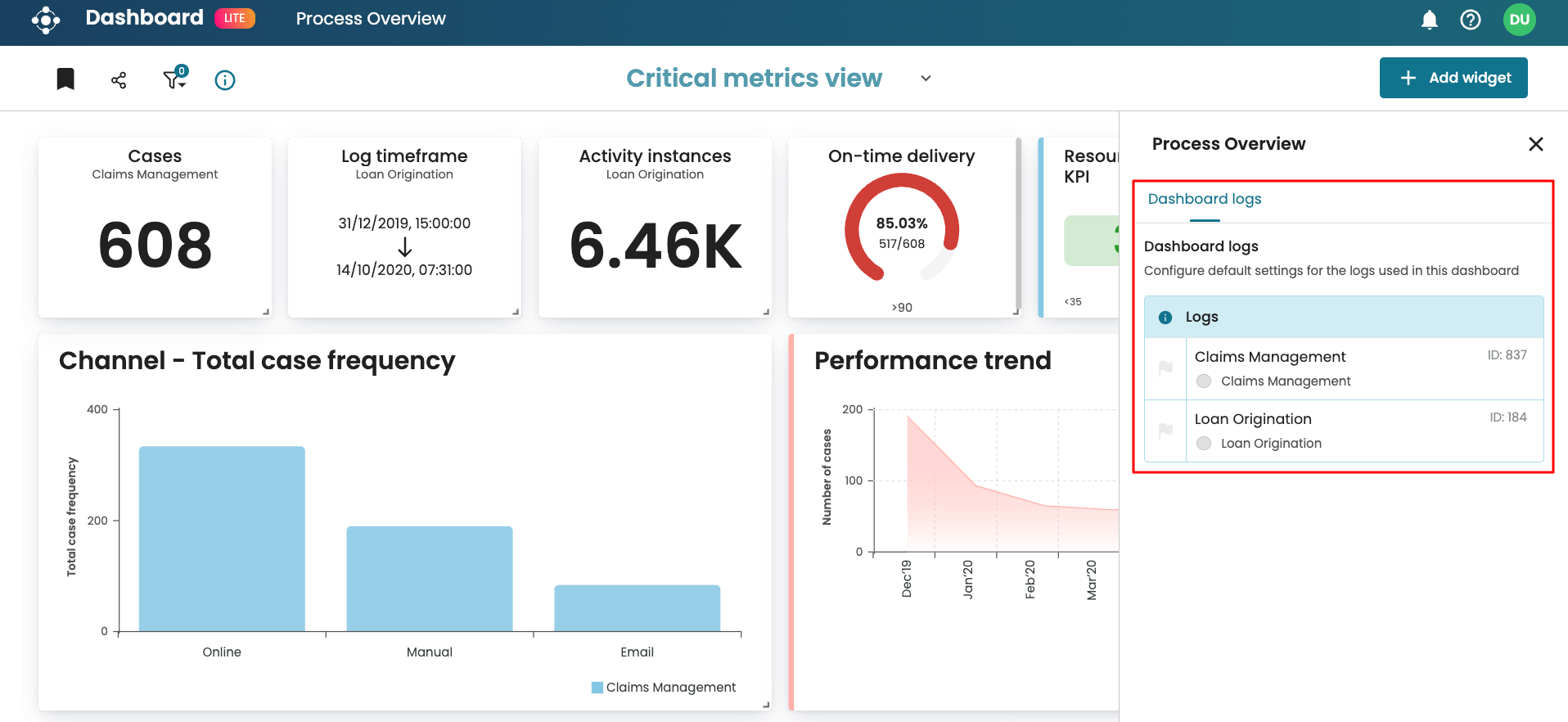Open the filter icon with badge
1568x722 pixels.
pyautogui.click(x=174, y=79)
